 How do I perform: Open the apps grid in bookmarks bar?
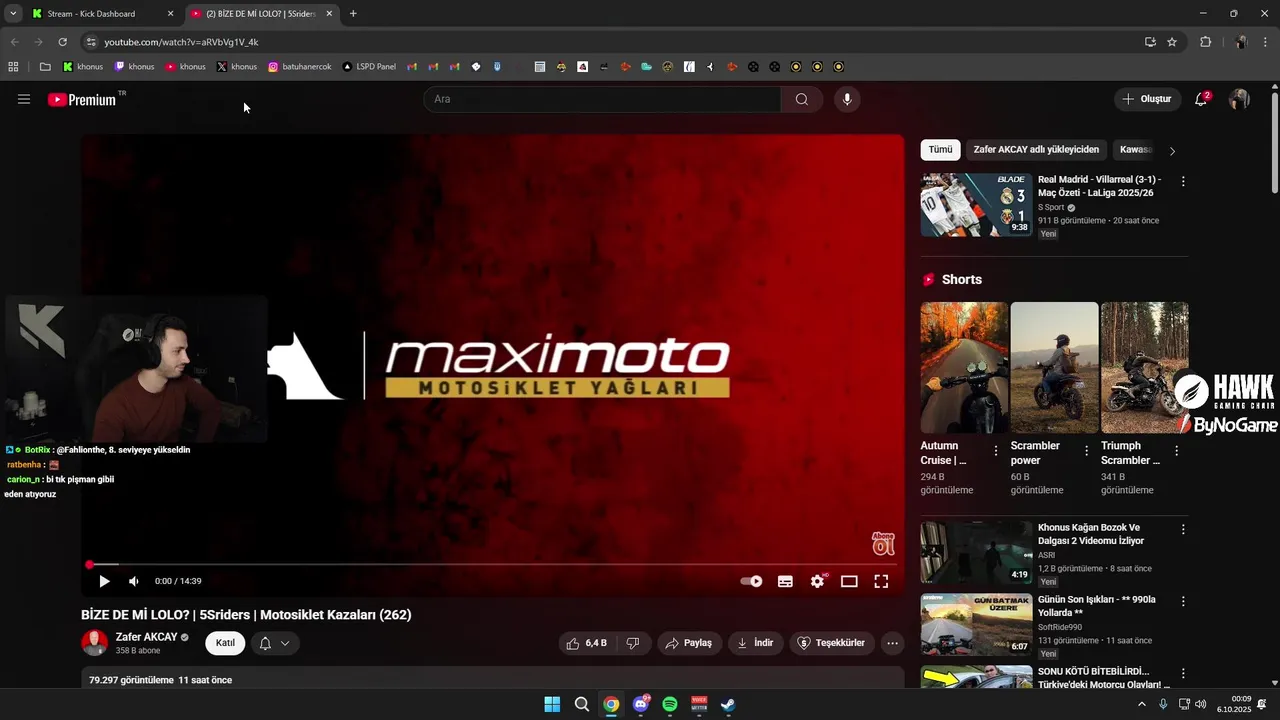coord(13,67)
